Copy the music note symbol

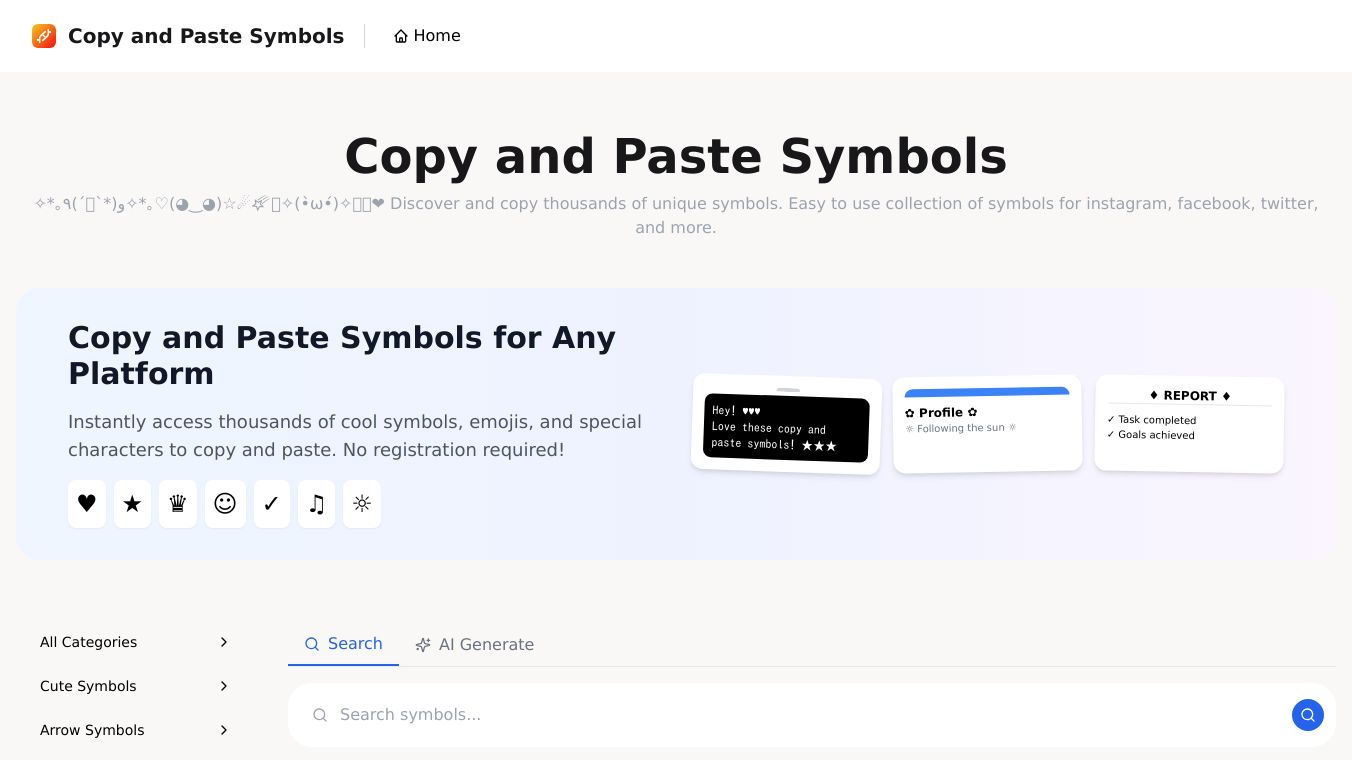pyautogui.click(x=316, y=504)
